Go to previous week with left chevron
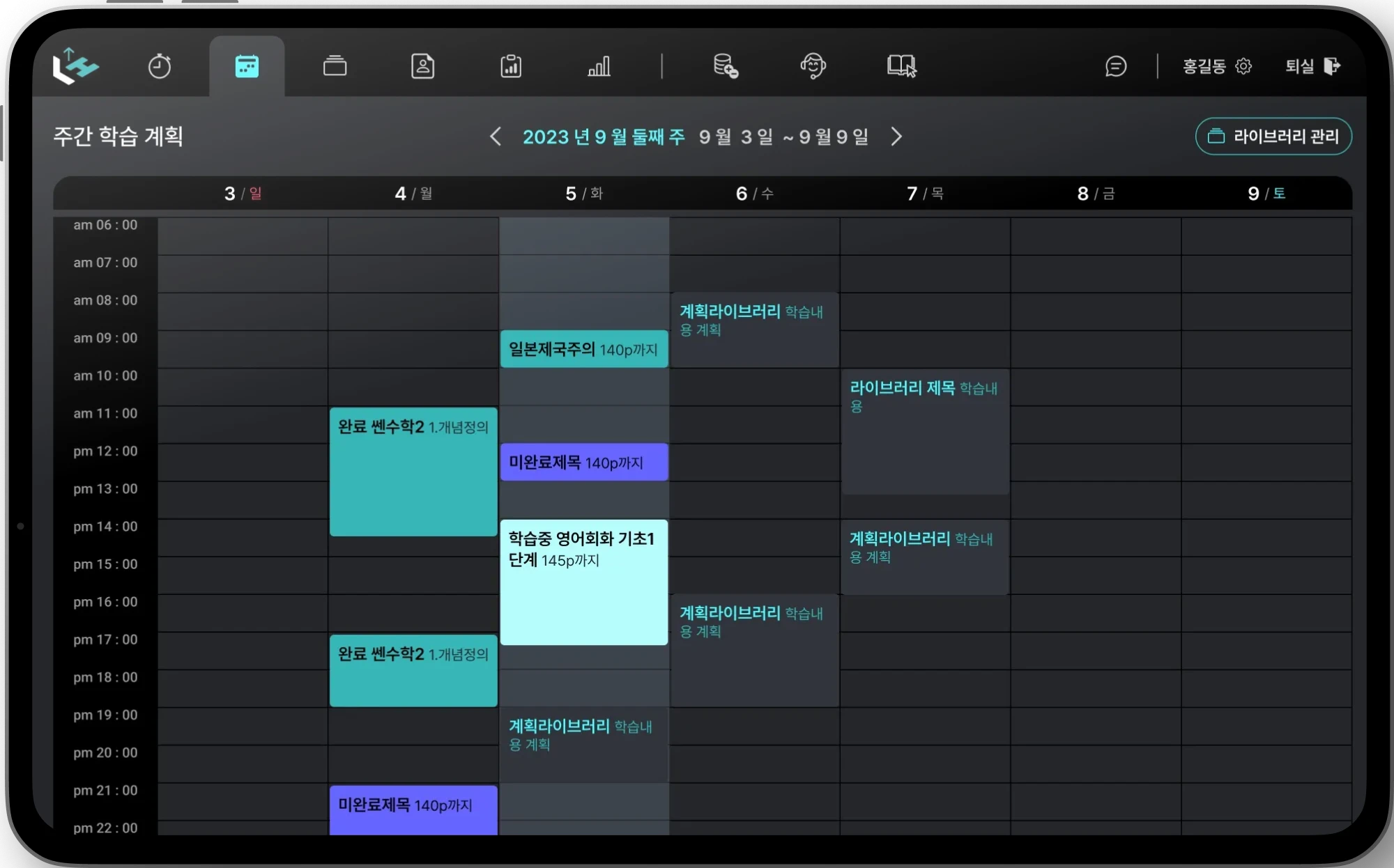The image size is (1394, 868). click(496, 137)
